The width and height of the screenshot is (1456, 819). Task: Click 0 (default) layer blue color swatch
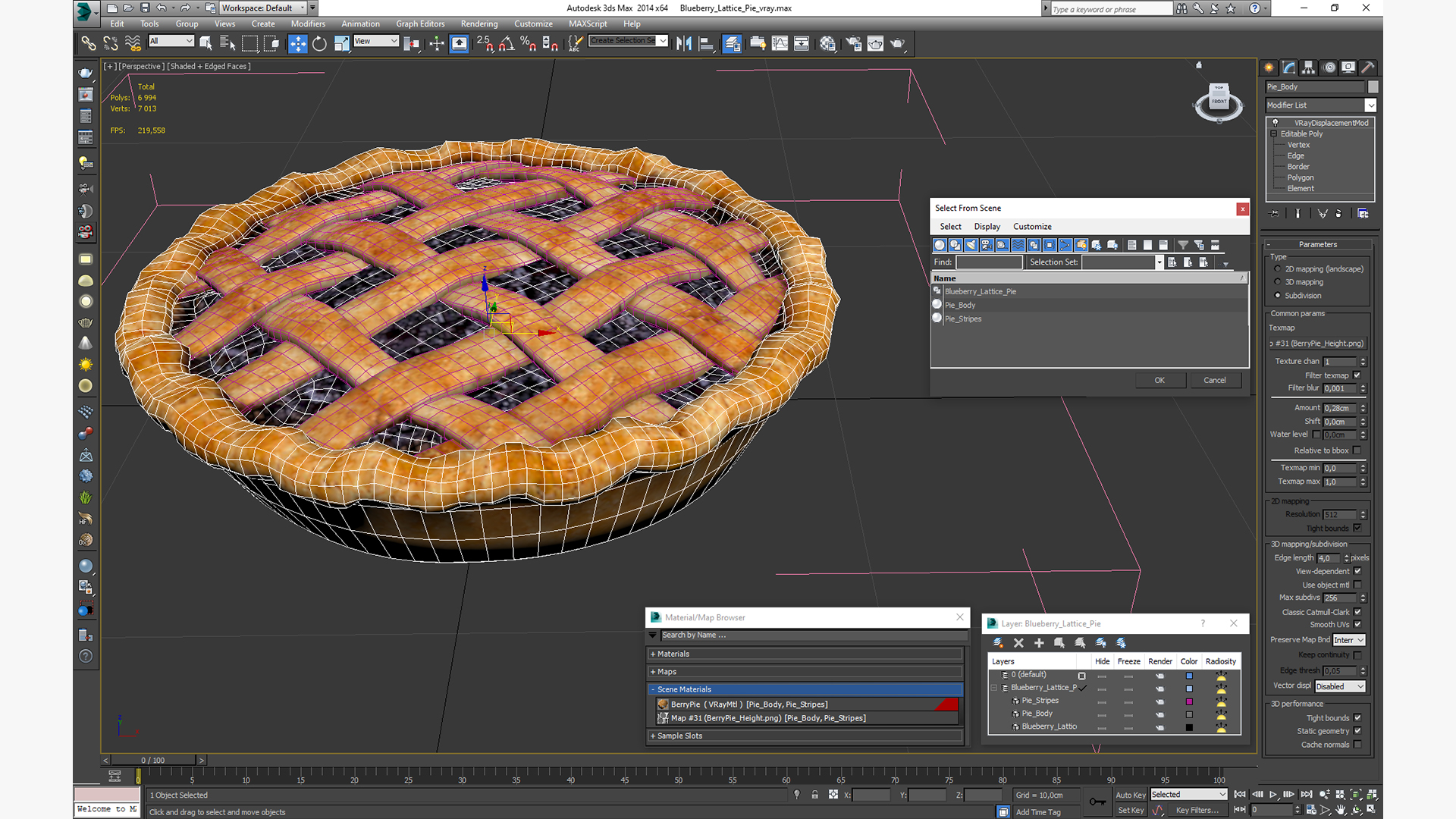(1189, 676)
